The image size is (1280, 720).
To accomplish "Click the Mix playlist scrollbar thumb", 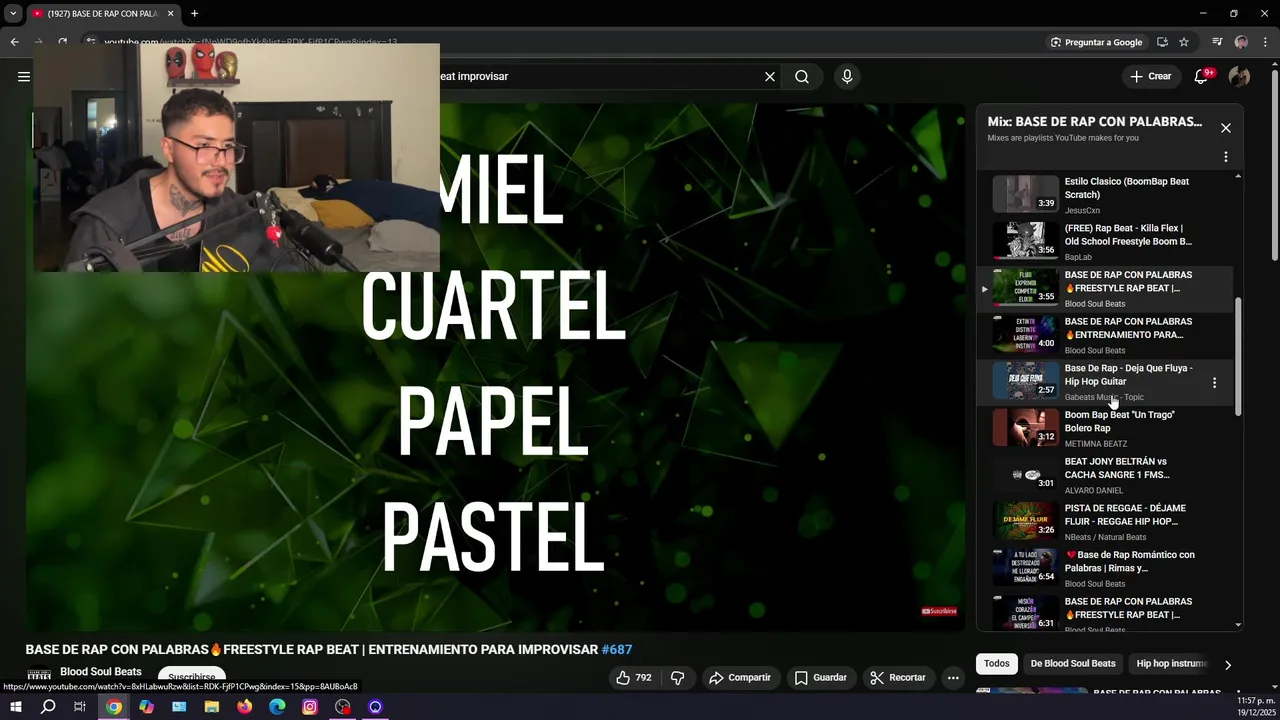I will tap(1238, 357).
